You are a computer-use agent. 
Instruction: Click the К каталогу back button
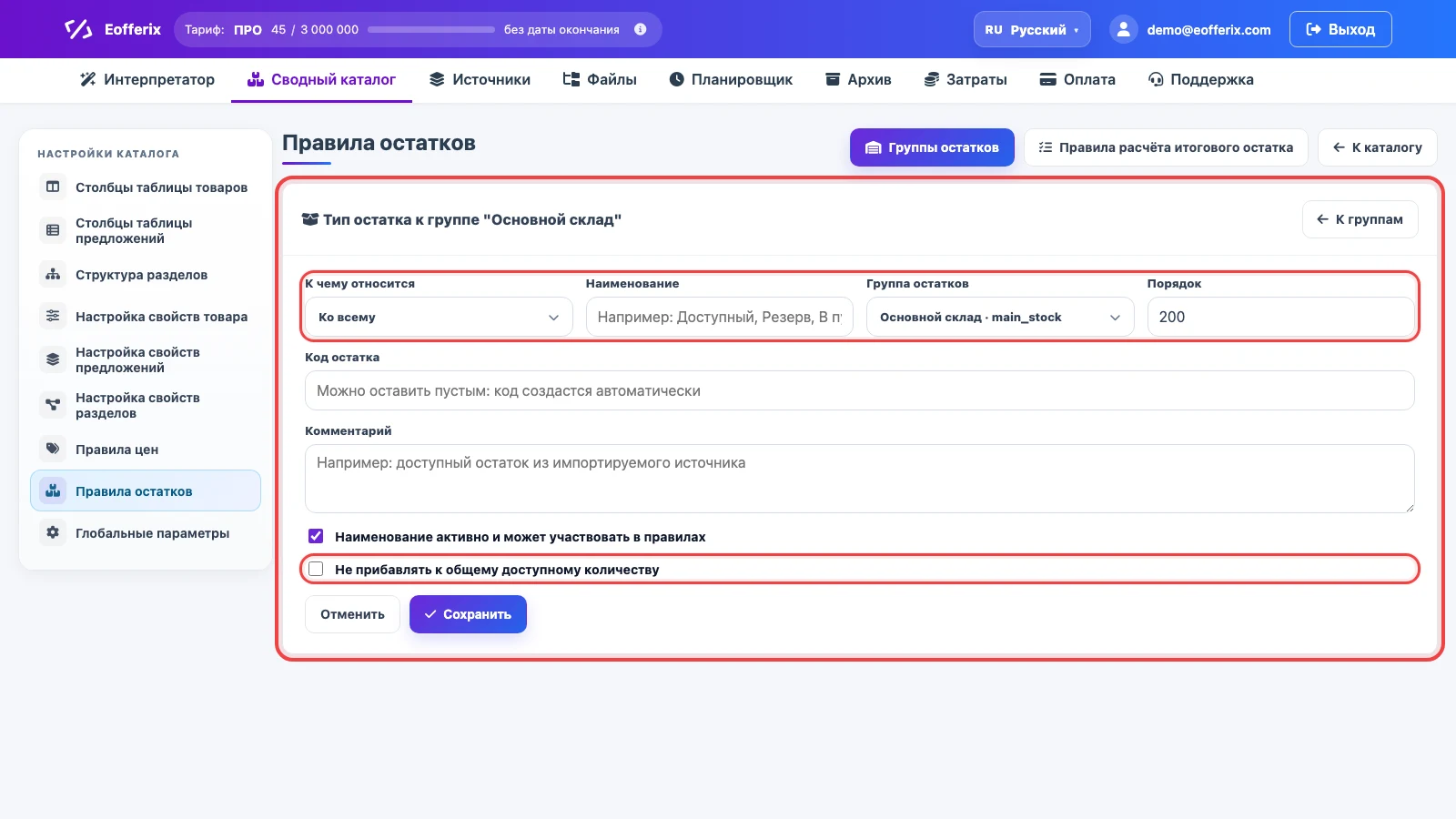click(1378, 147)
